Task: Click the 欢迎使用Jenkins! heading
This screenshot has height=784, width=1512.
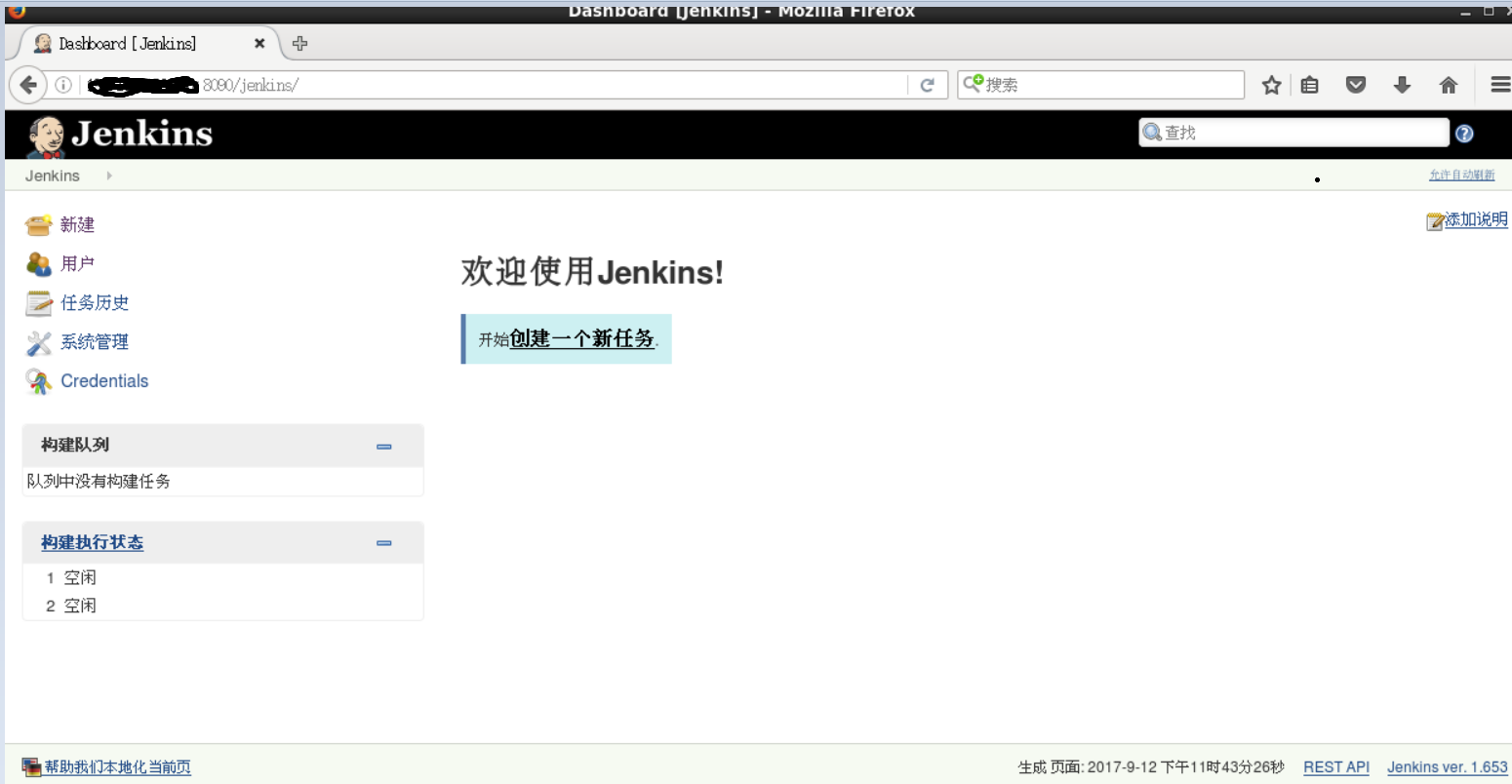Action: click(592, 272)
